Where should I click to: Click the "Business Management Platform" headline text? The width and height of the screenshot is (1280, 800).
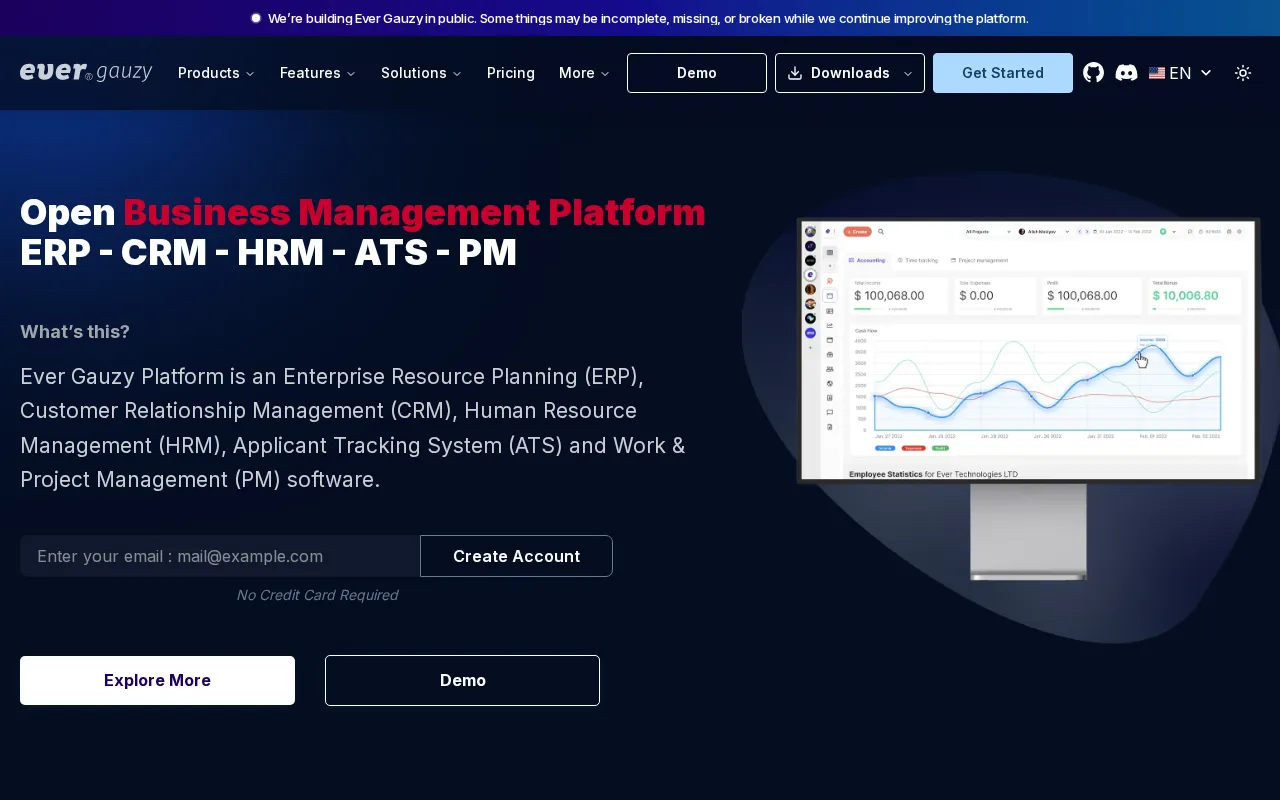click(414, 212)
